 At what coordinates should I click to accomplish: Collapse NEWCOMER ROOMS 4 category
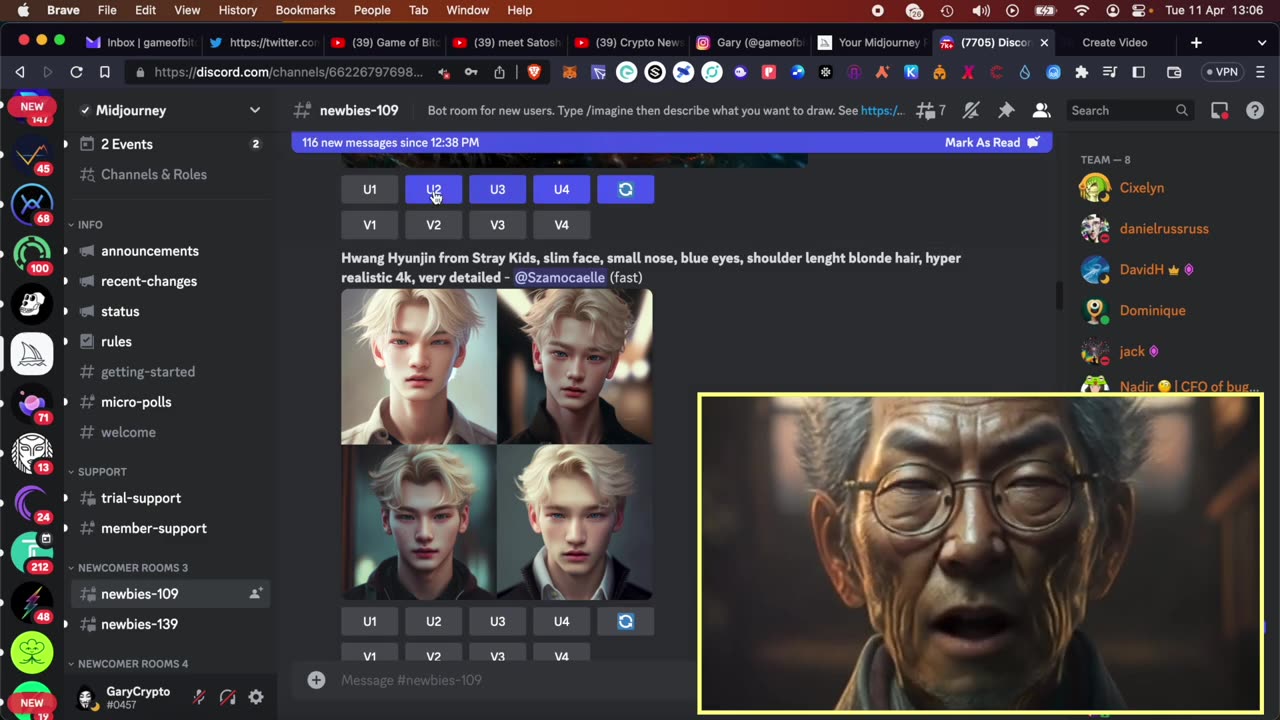pyautogui.click(x=128, y=664)
